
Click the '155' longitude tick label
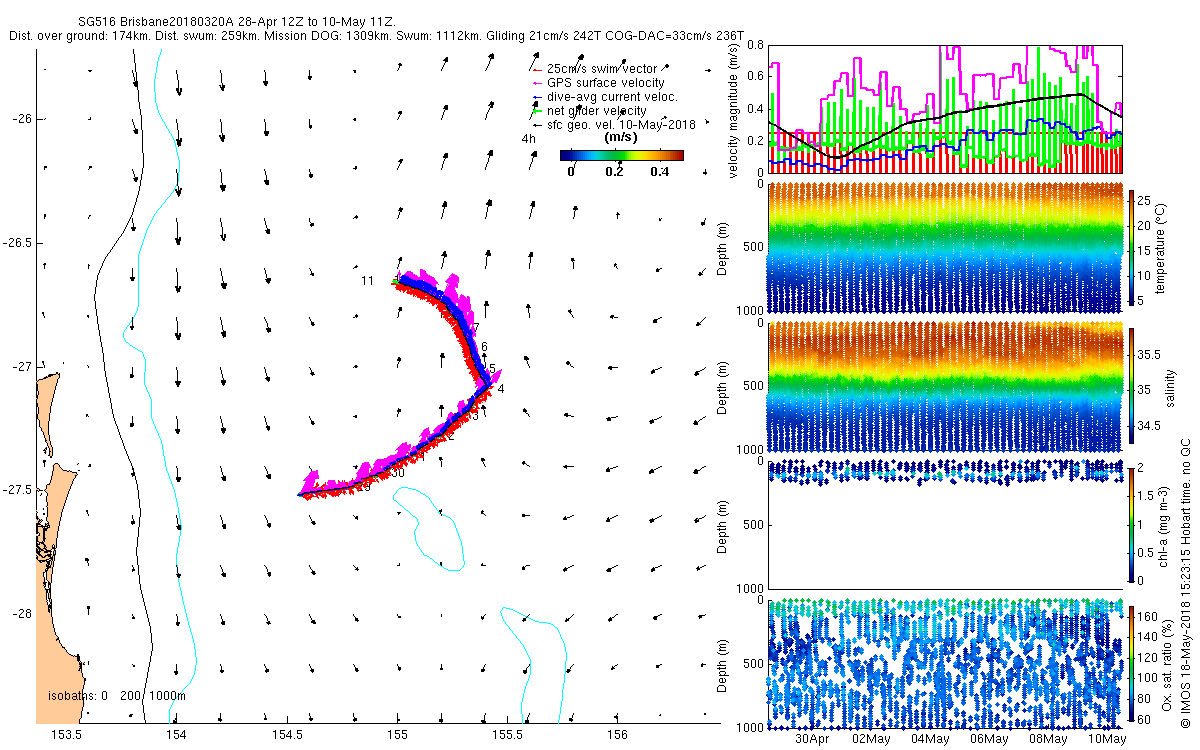click(x=397, y=735)
